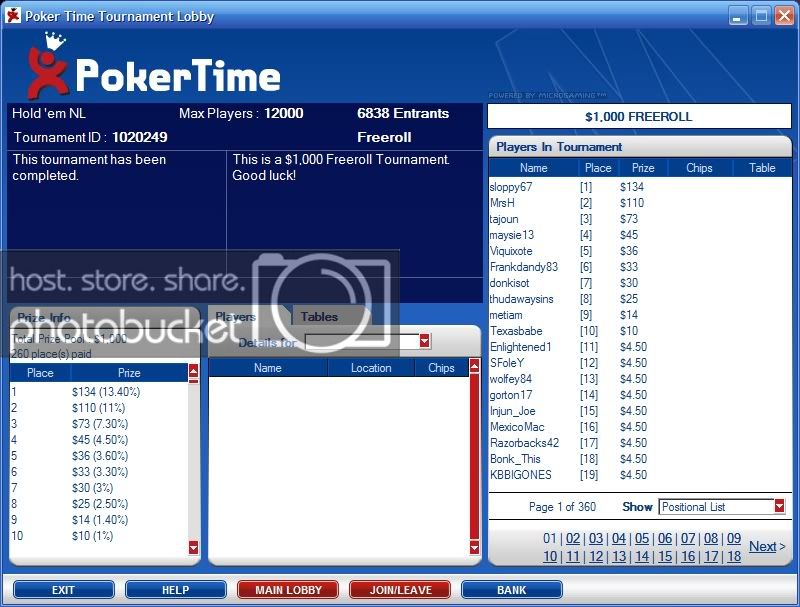Go to MAIN LOBBY
This screenshot has width=800, height=607.
click(288, 590)
